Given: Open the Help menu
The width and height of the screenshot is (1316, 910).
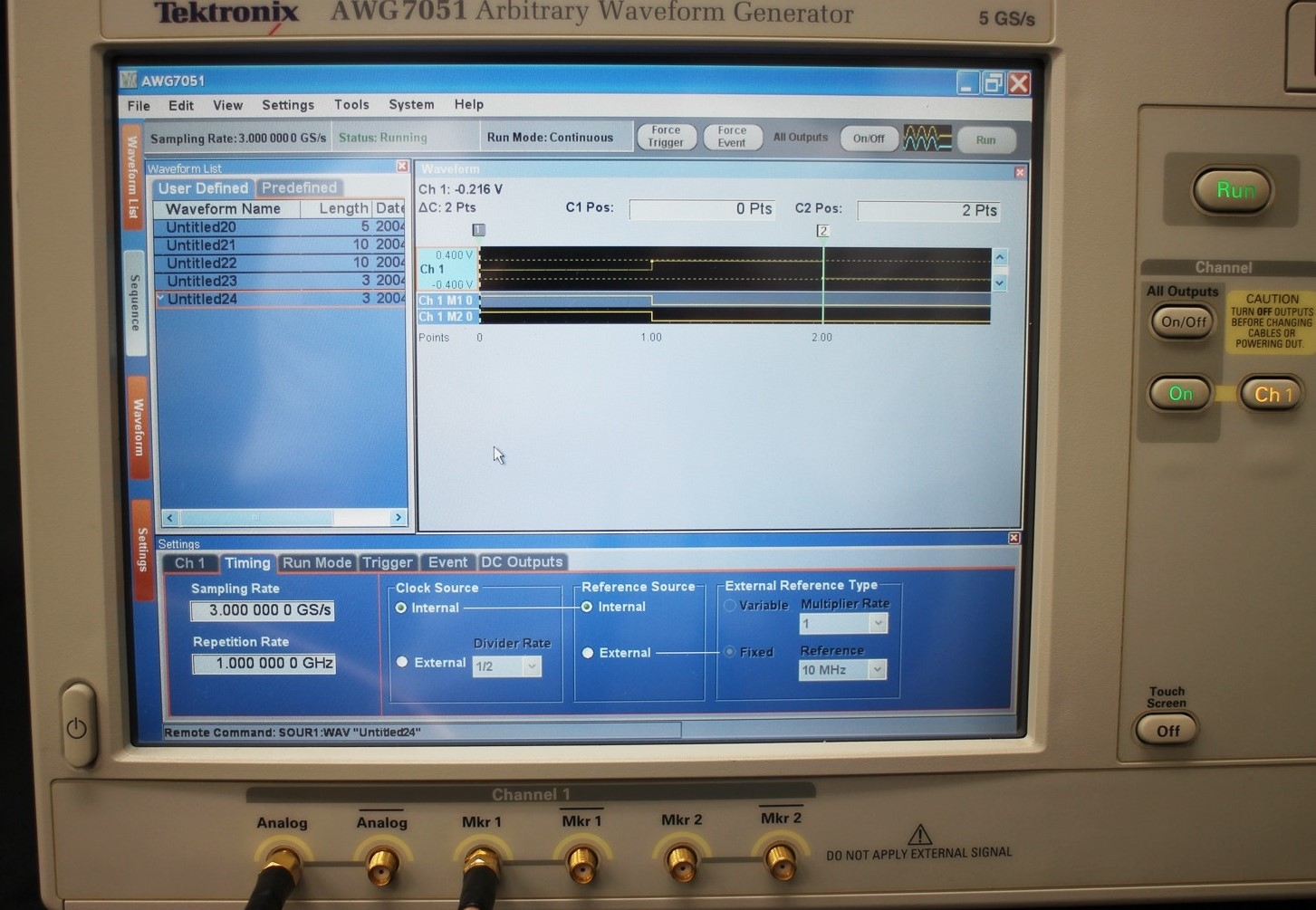Looking at the screenshot, I should coord(468,105).
